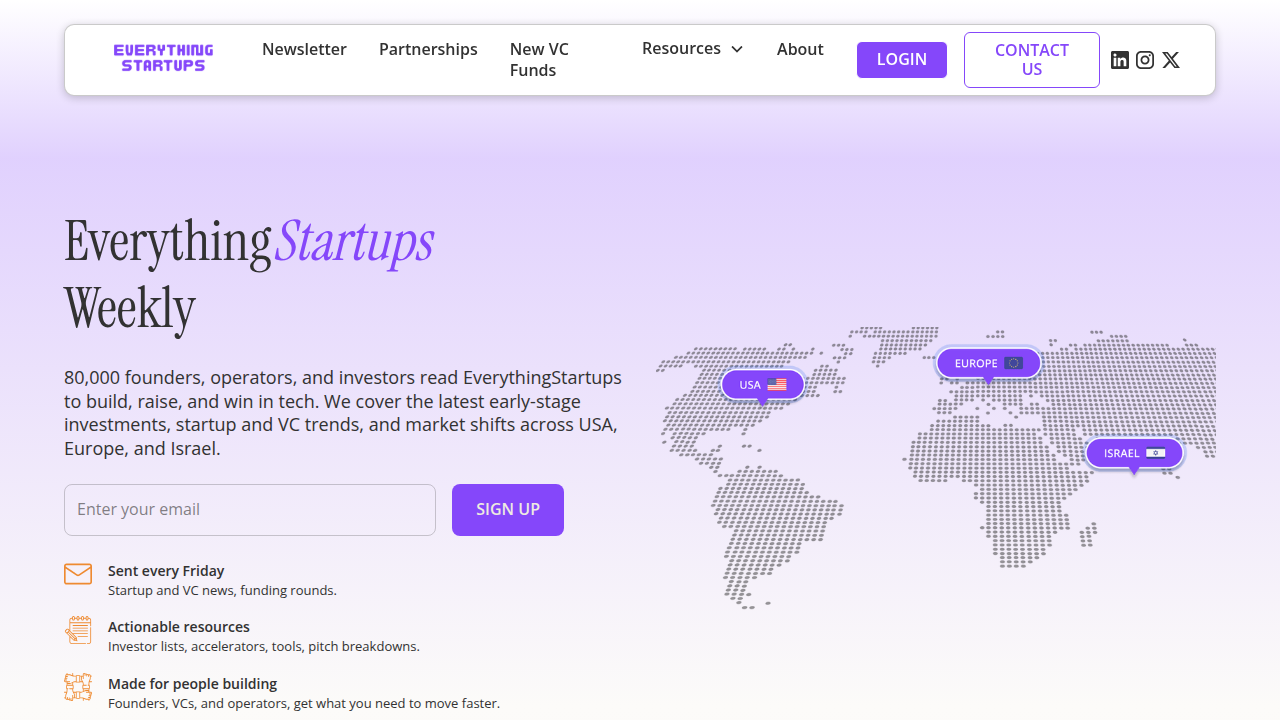Click the SIGN UP button
The image size is (1280, 720).
508,510
